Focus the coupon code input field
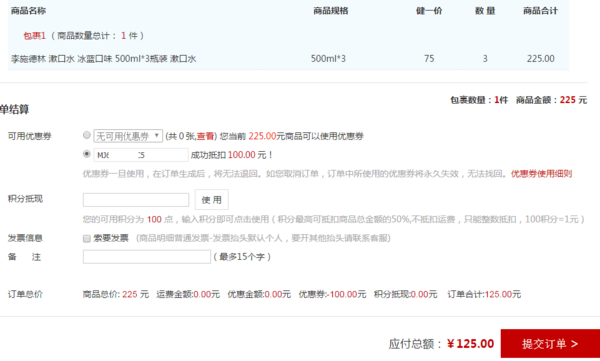Screen dimensions: 600x361 141,155
